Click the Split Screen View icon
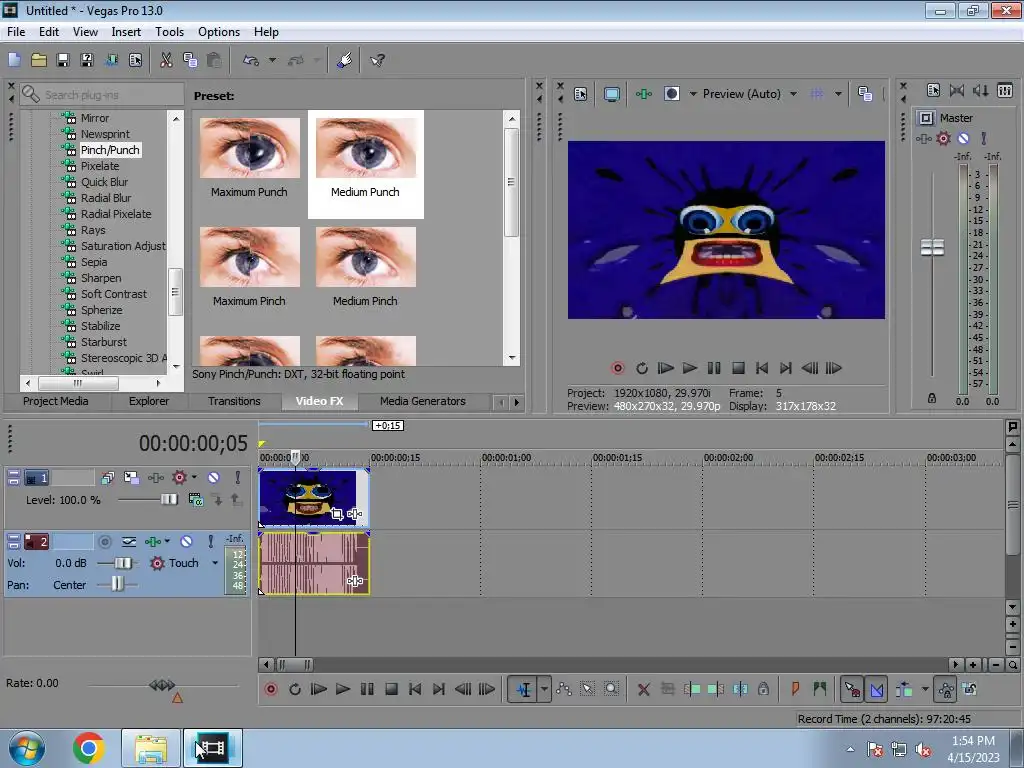This screenshot has height=768, width=1024. click(671, 94)
